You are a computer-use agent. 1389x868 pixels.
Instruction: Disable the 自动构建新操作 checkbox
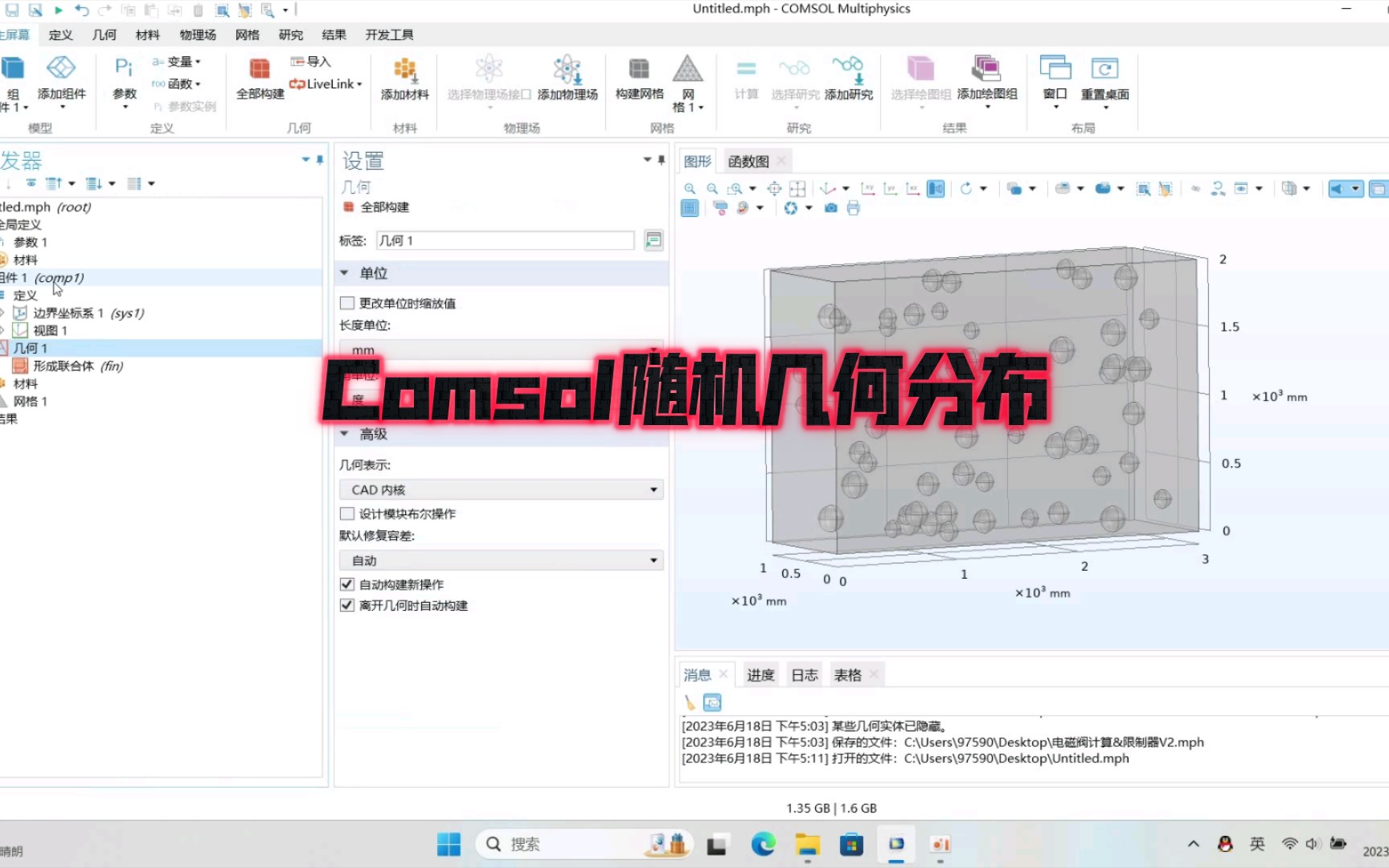(x=346, y=584)
